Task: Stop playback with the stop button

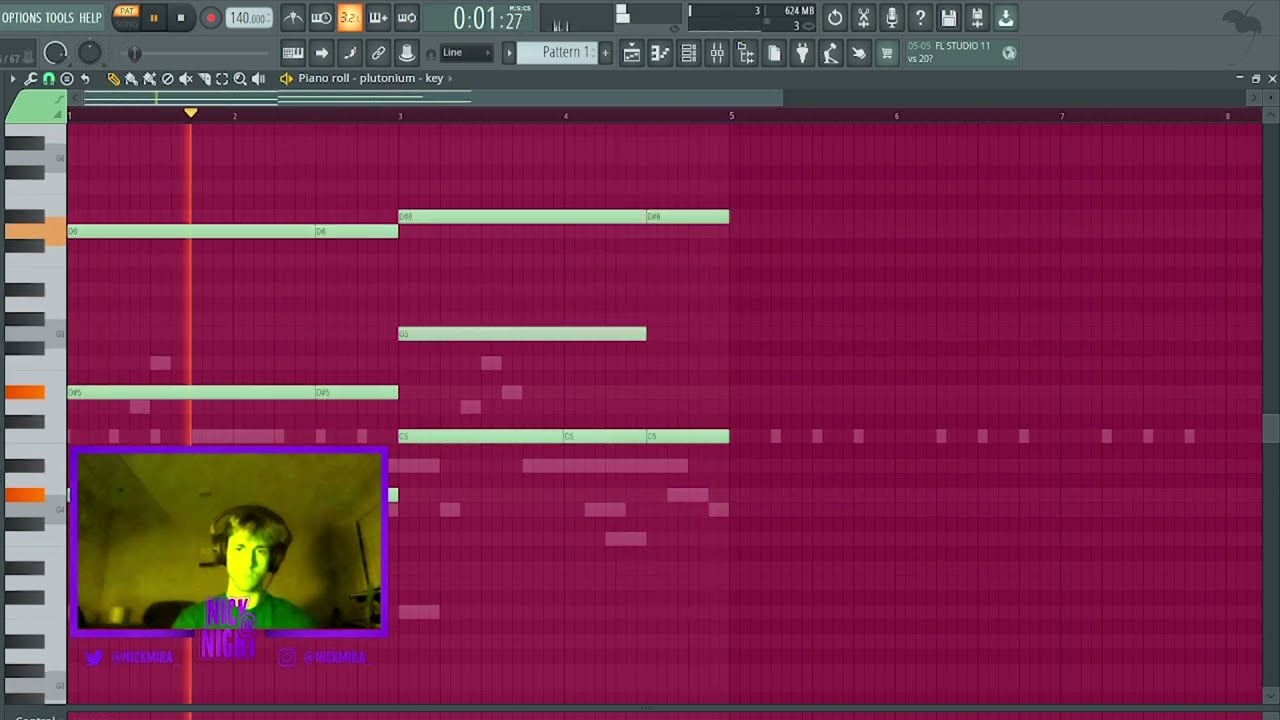Action: (181, 18)
